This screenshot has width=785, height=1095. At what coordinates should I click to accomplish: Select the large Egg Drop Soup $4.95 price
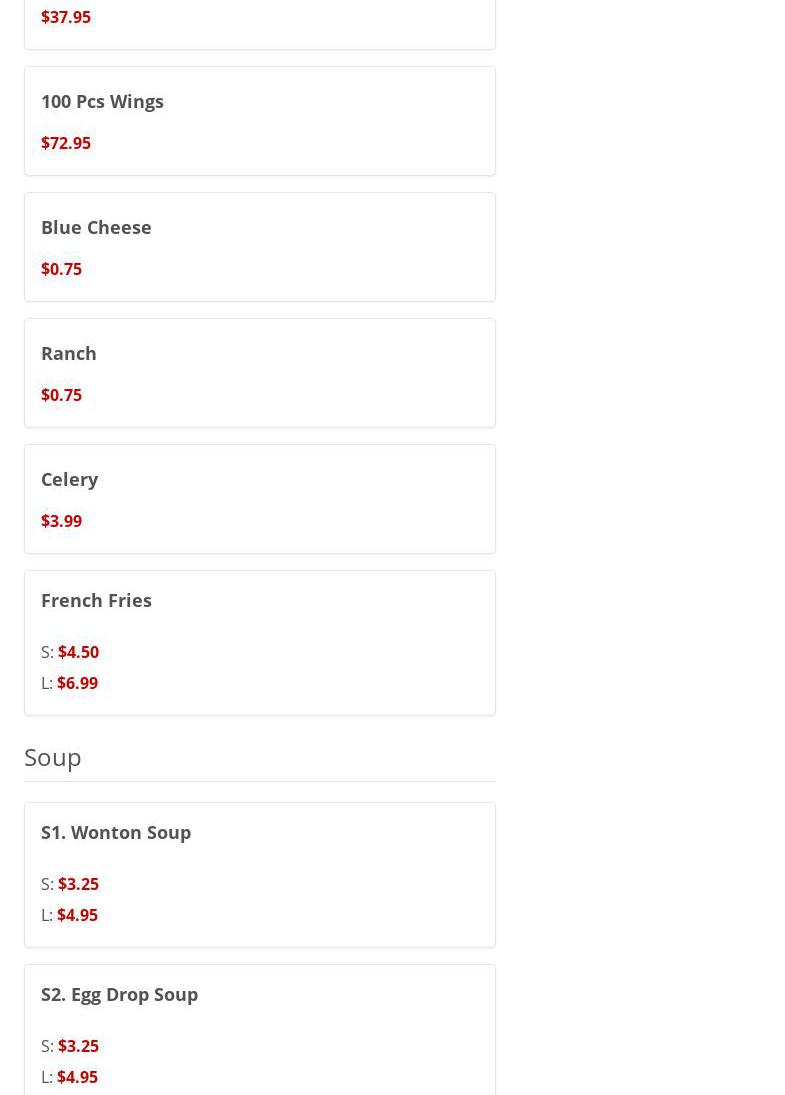[77, 1077]
